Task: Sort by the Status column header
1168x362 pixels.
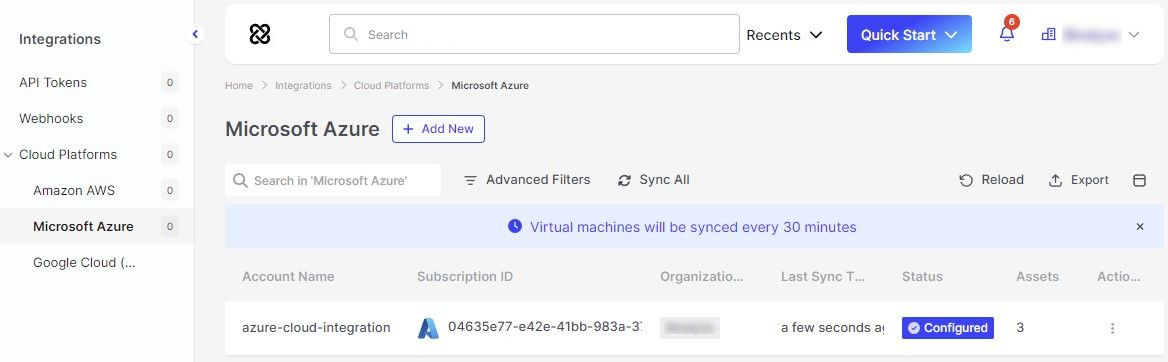Action: point(922,276)
